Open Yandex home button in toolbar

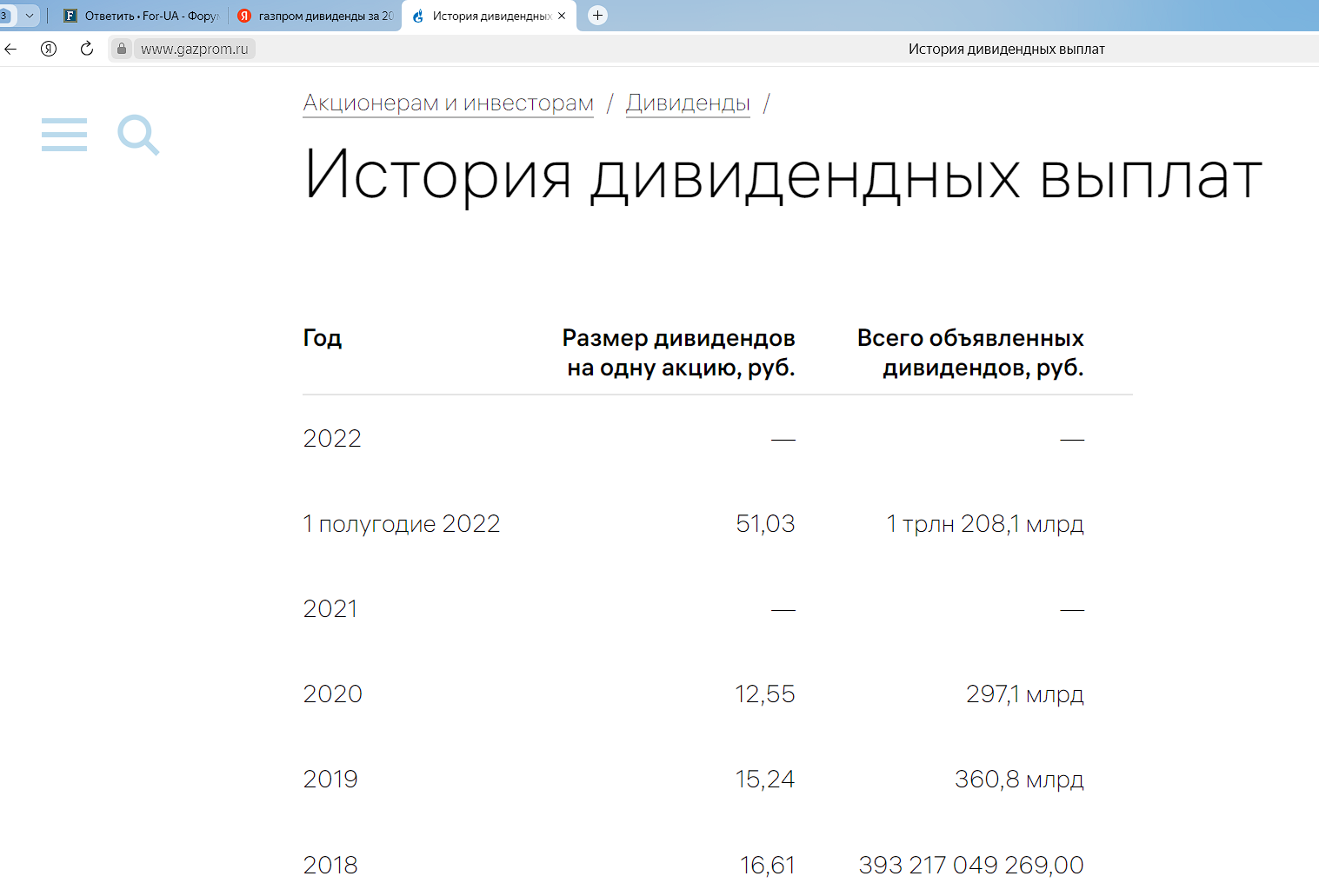coord(49,49)
